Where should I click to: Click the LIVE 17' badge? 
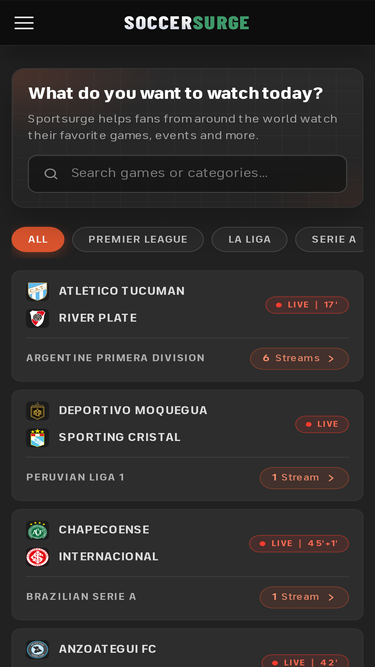tap(307, 305)
